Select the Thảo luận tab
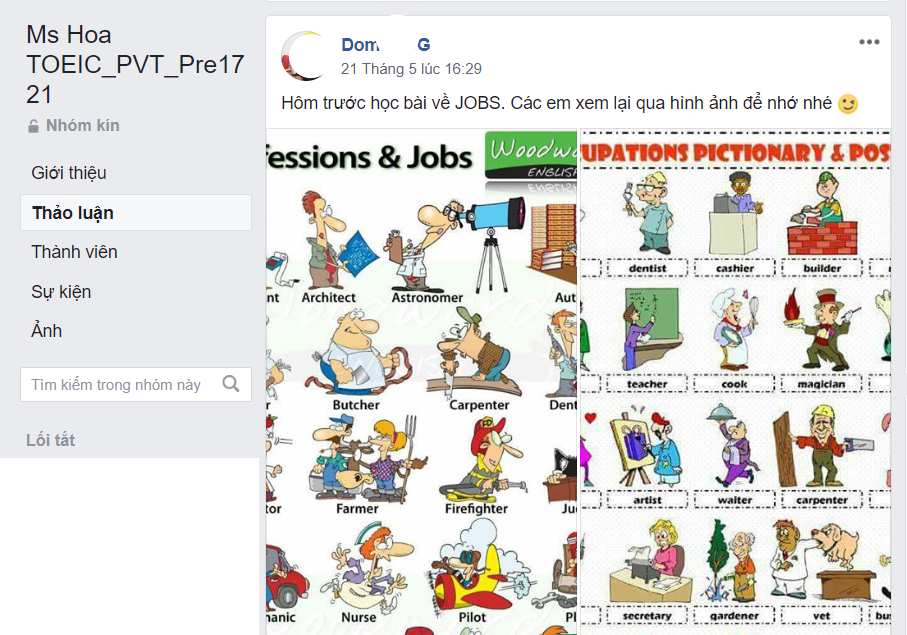The image size is (907, 635). click(x=136, y=213)
